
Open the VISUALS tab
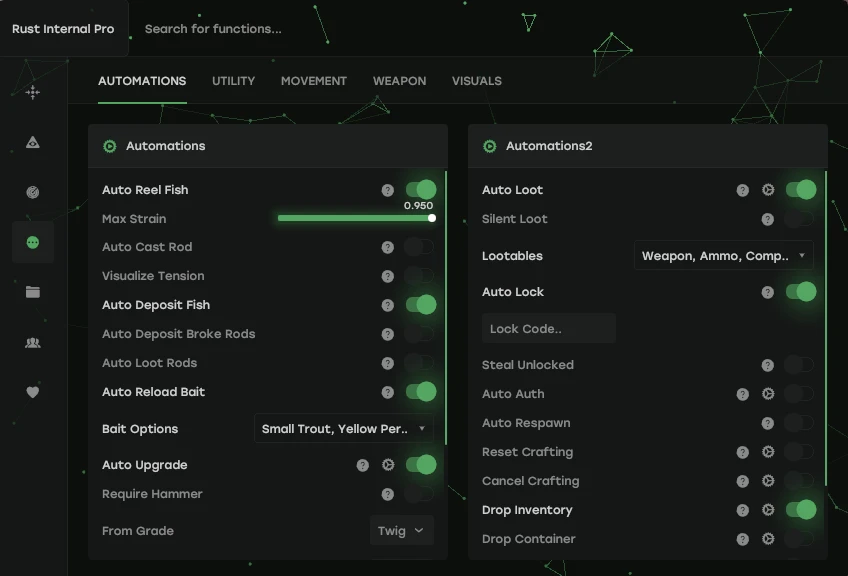tap(476, 81)
